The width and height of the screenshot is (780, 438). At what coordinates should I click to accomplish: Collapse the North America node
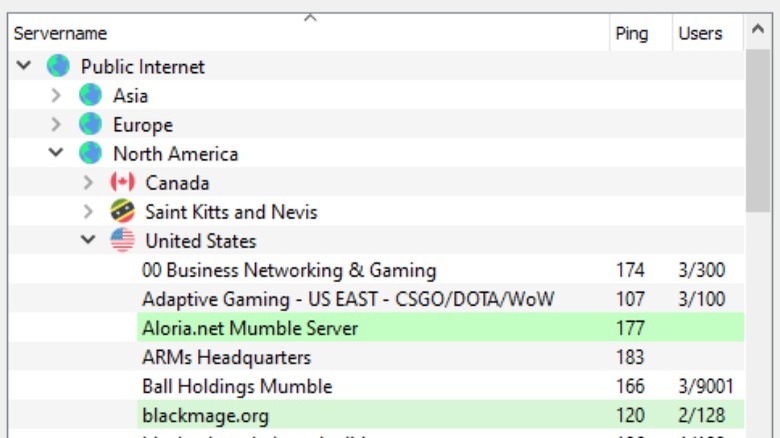[x=56, y=152]
